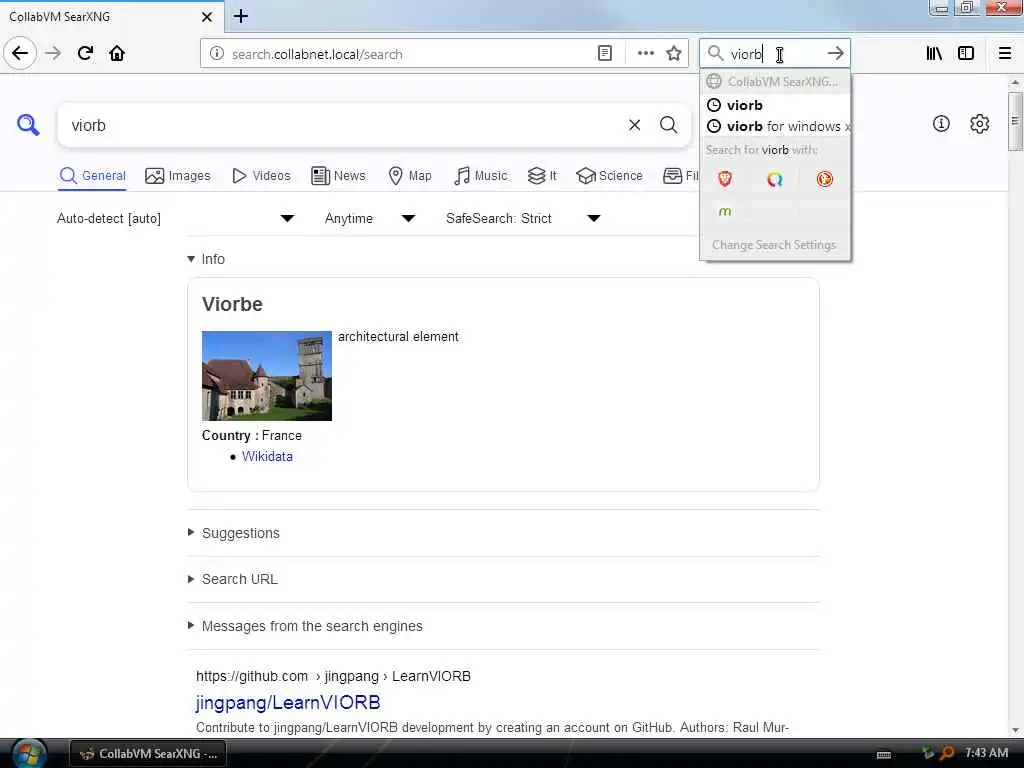Open SearXNG preferences gear icon
1024x768 pixels.
[979, 123]
